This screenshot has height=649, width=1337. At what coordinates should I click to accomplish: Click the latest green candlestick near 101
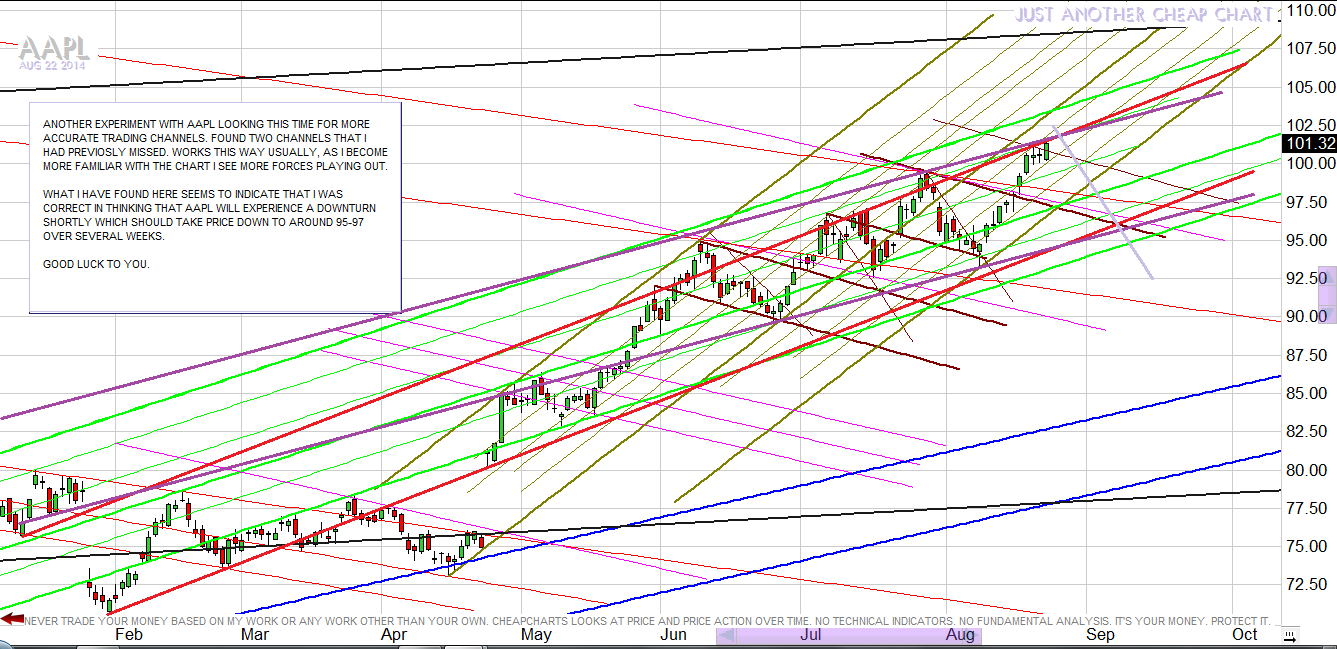[1046, 151]
